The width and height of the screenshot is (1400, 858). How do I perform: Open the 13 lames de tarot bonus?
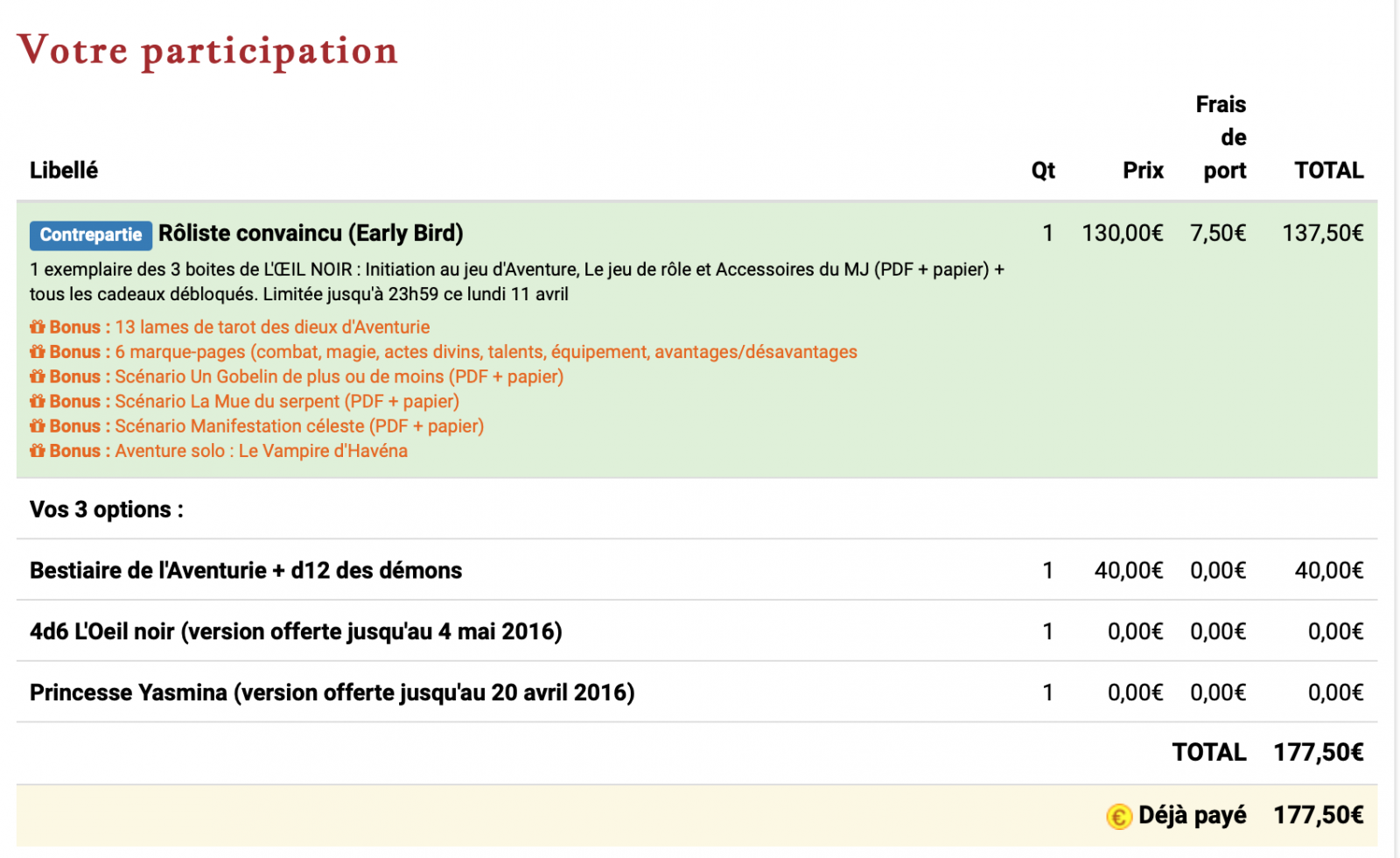pos(272,327)
